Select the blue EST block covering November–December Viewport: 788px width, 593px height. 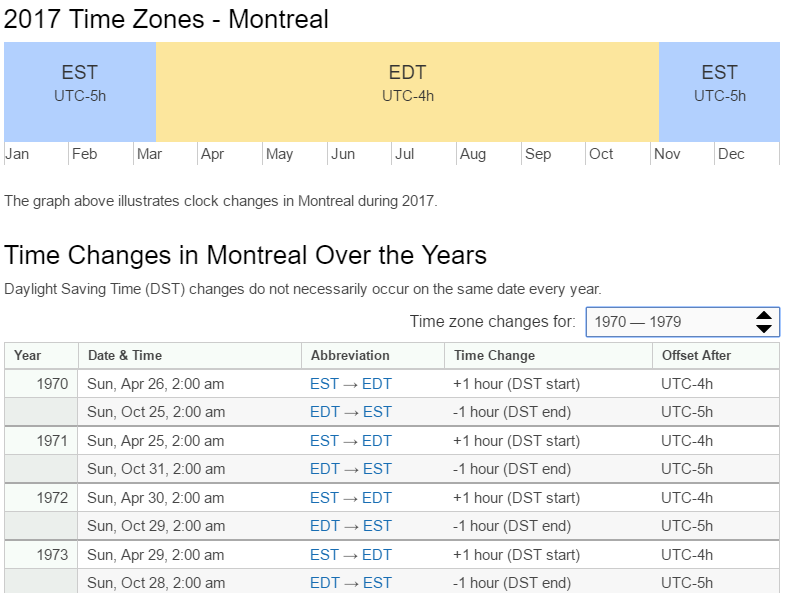(719, 91)
